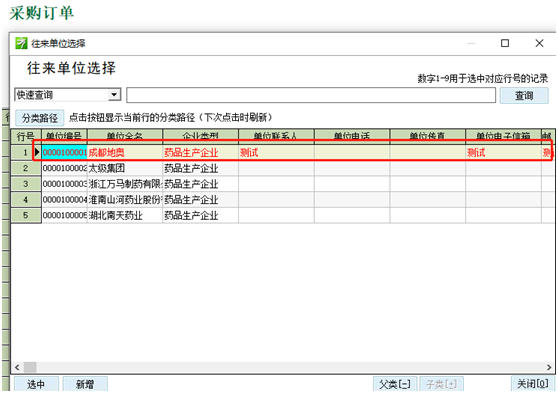
Task: Click 药品生产企业 in the 成都地奥 row
Action: pos(200,153)
